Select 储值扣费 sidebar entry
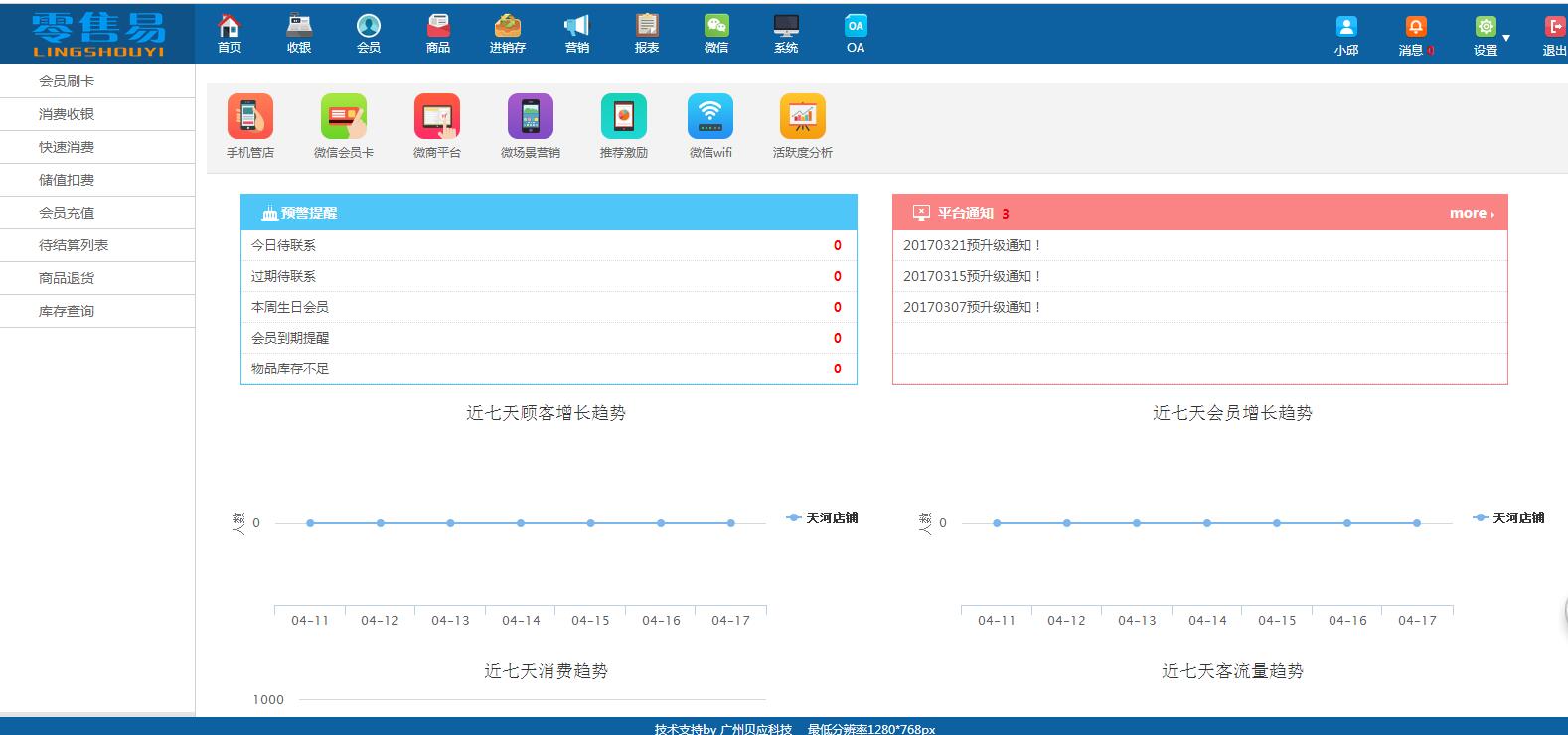Image resolution: width=1568 pixels, height=735 pixels. click(x=97, y=180)
